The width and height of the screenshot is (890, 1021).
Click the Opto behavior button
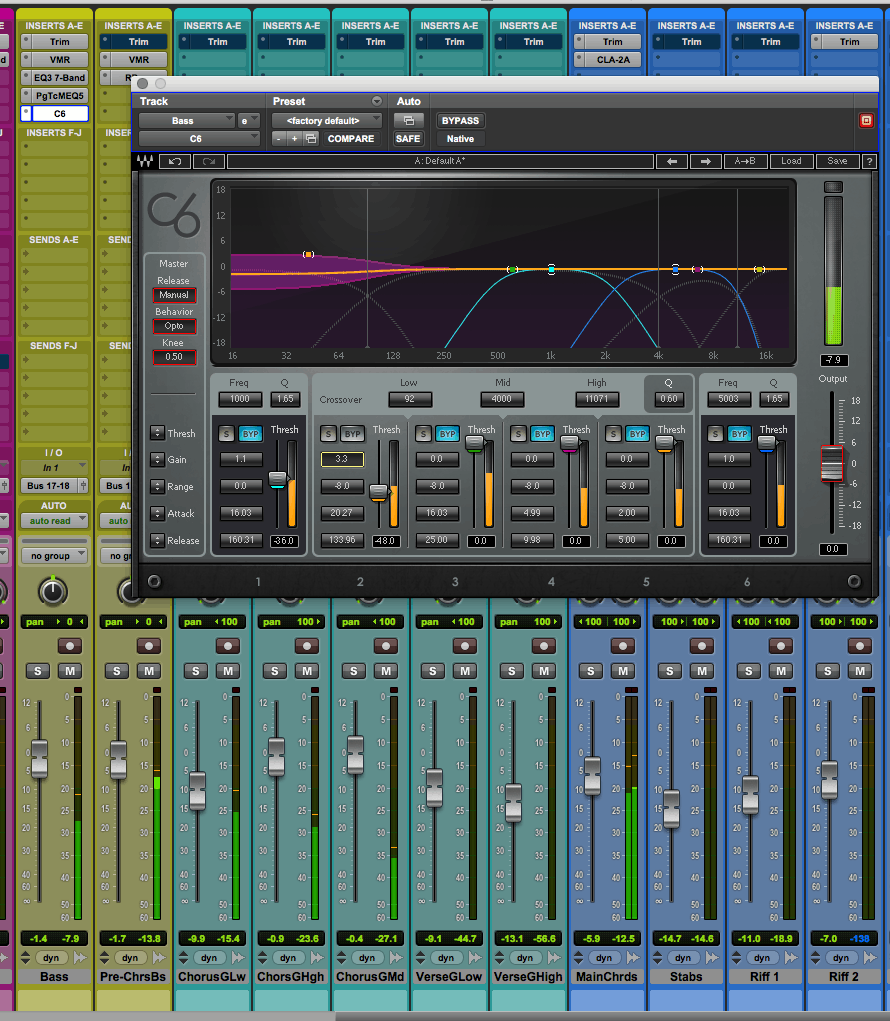(x=174, y=325)
